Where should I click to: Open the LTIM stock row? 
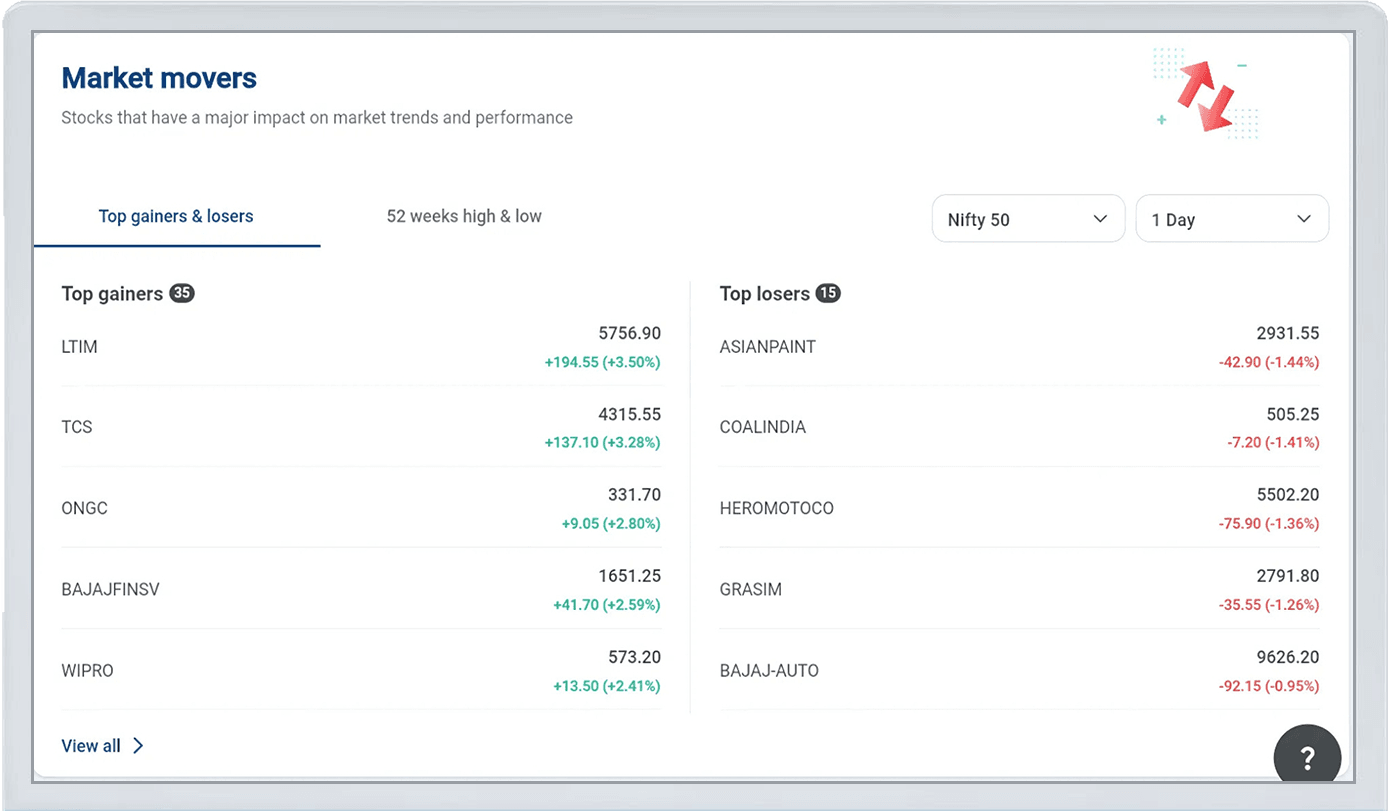tap(80, 347)
